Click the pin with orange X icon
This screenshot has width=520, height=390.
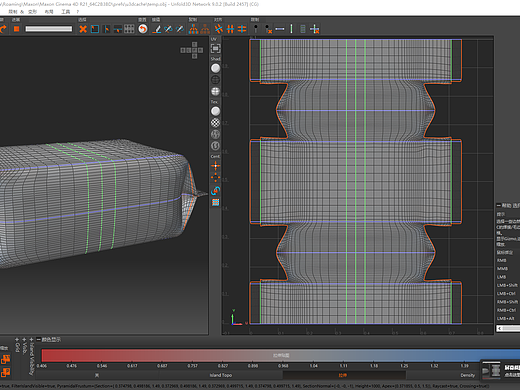(x=268, y=29)
